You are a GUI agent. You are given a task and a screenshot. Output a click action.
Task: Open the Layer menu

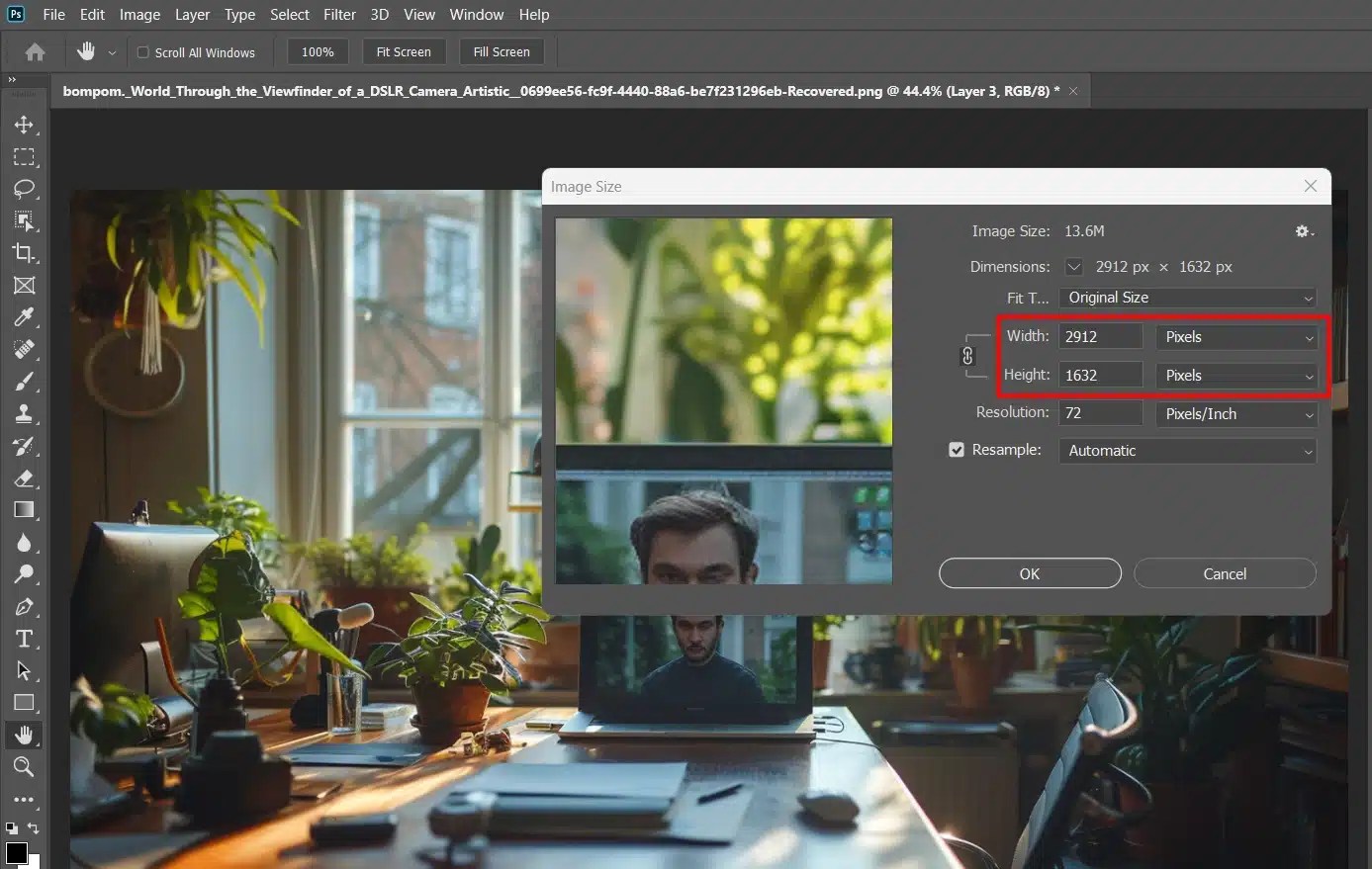tap(192, 15)
